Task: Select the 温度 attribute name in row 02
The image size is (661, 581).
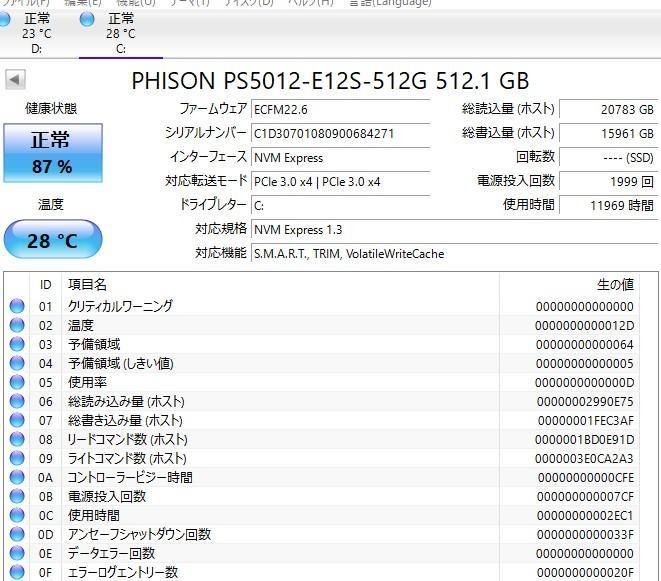Action: (81, 325)
